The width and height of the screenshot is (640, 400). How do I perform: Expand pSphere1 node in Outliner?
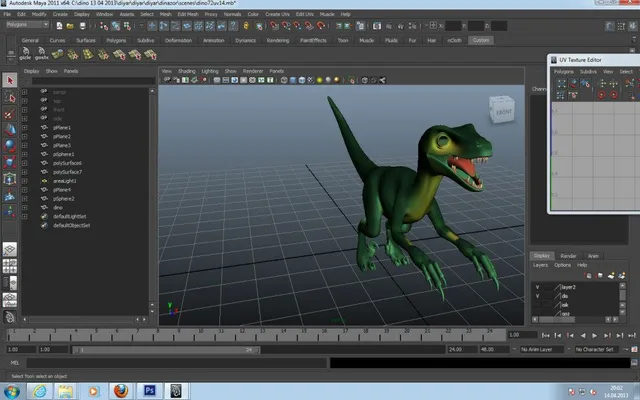coord(24,154)
